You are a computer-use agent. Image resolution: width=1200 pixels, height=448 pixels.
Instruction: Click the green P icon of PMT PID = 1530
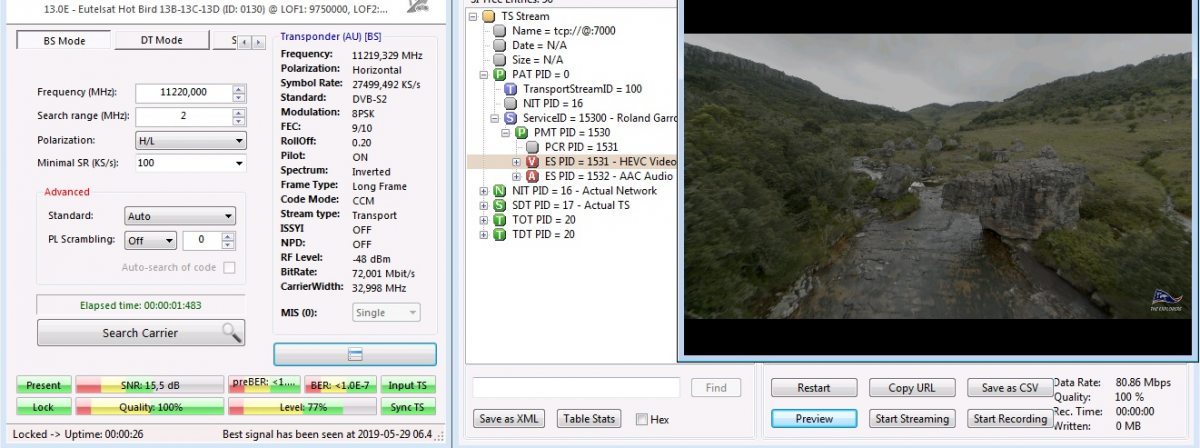(522, 132)
